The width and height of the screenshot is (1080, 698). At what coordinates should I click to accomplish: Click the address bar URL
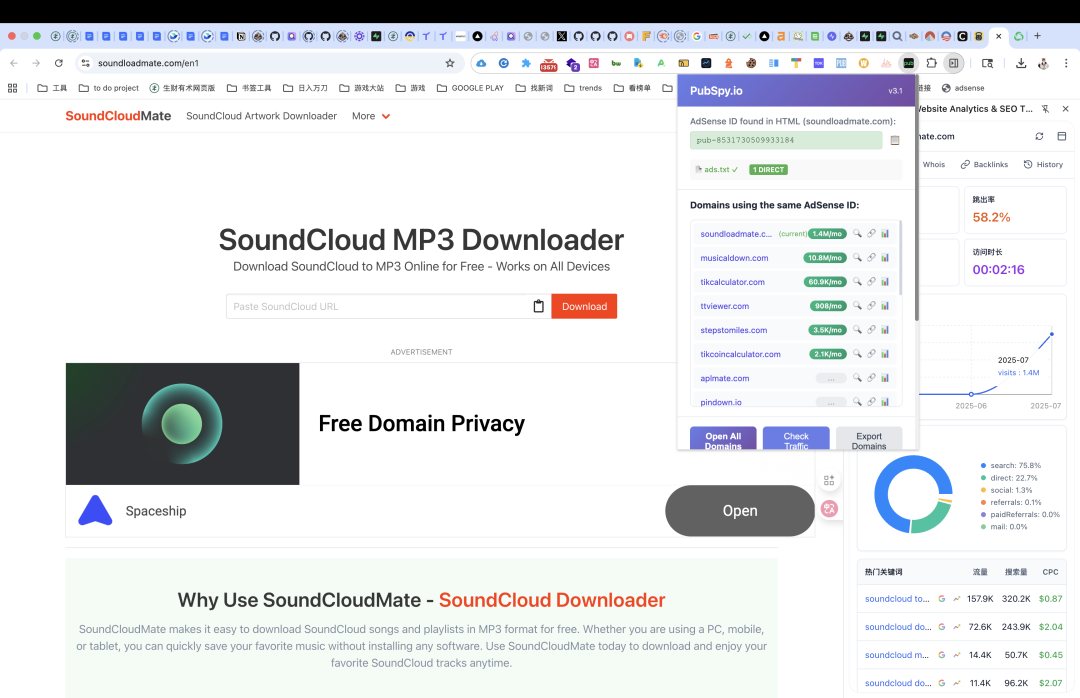[x=148, y=63]
